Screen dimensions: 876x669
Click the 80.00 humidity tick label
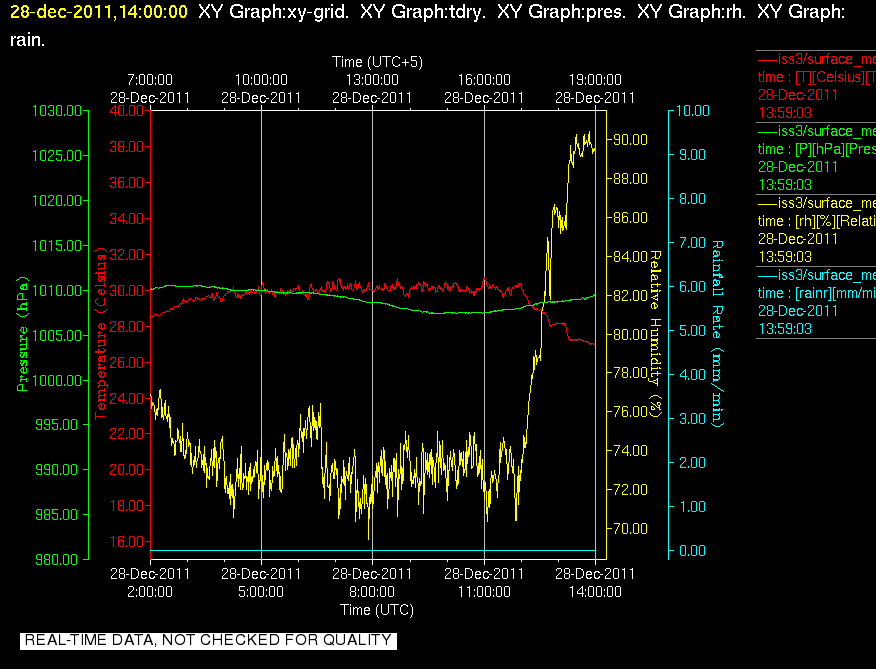[x=631, y=334]
